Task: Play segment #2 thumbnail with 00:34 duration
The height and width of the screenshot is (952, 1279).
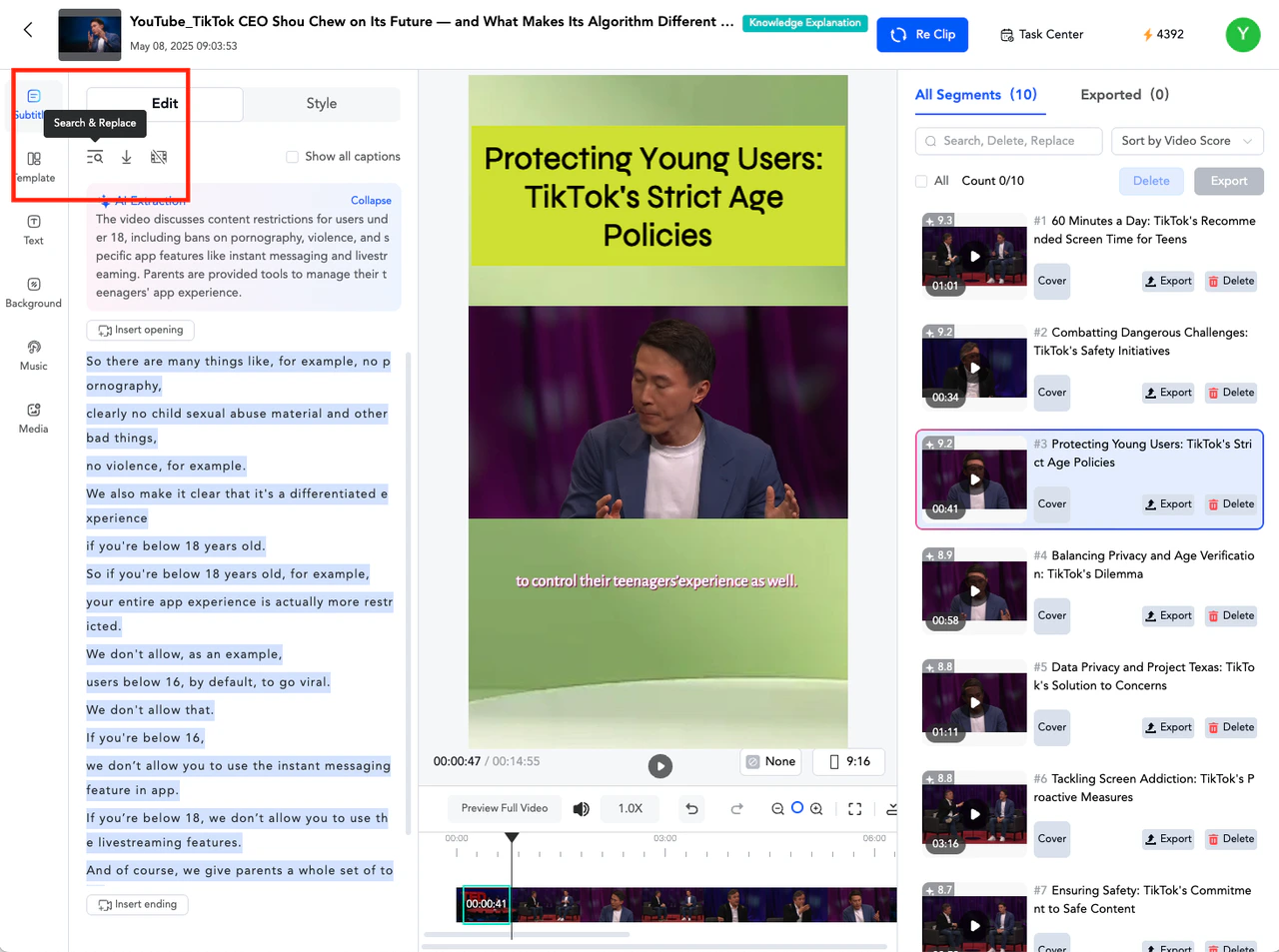Action: pos(974,368)
